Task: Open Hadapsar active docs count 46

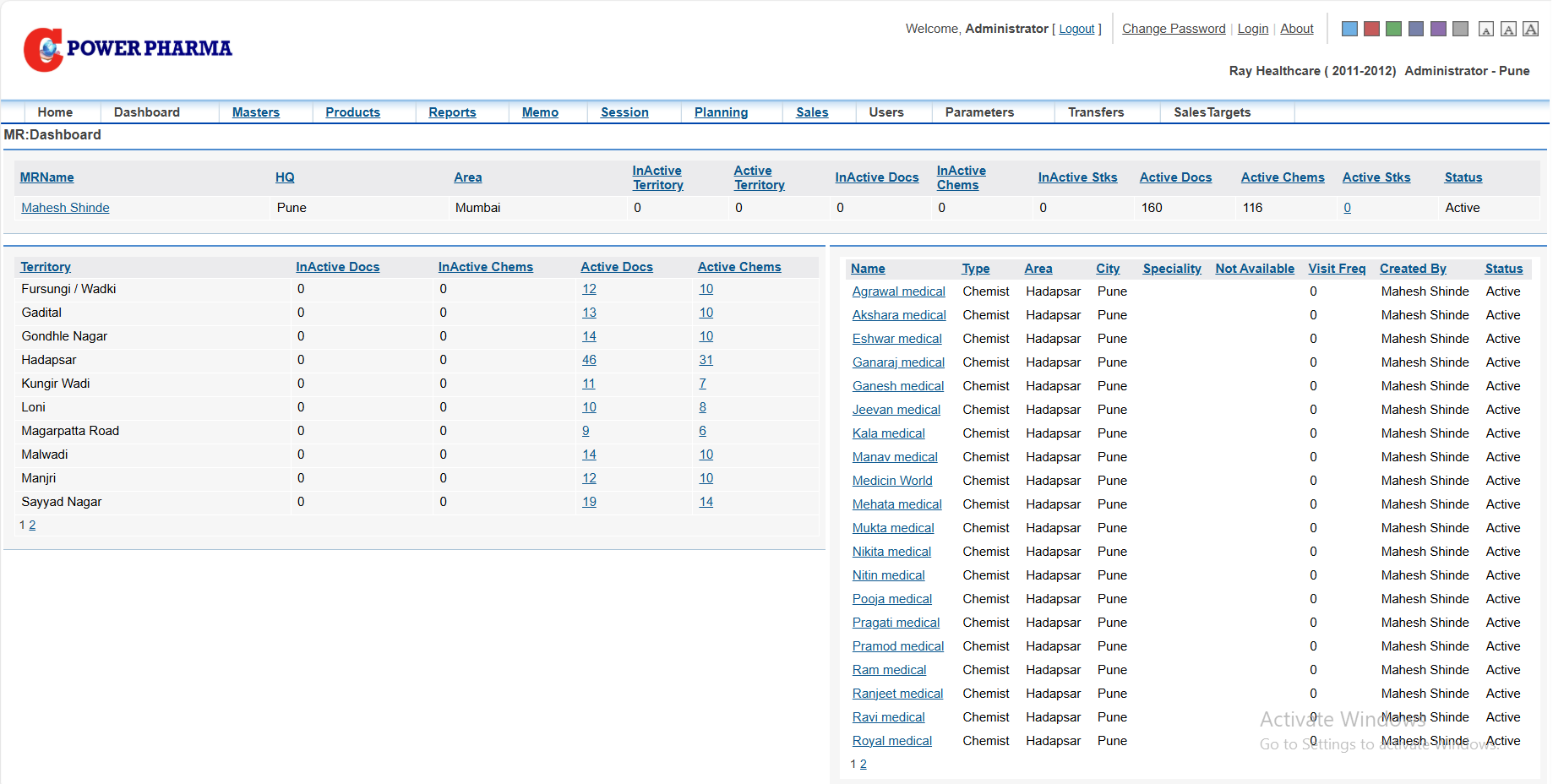Action: point(589,360)
